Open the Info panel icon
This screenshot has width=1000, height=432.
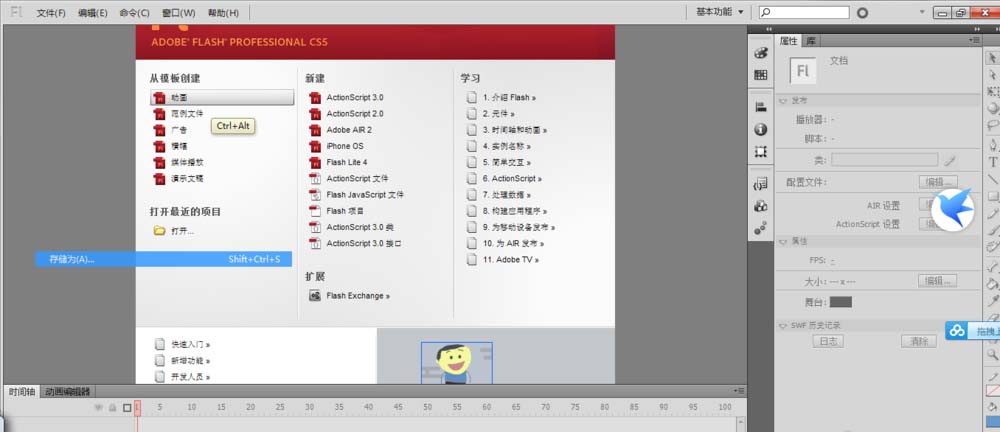[x=760, y=130]
